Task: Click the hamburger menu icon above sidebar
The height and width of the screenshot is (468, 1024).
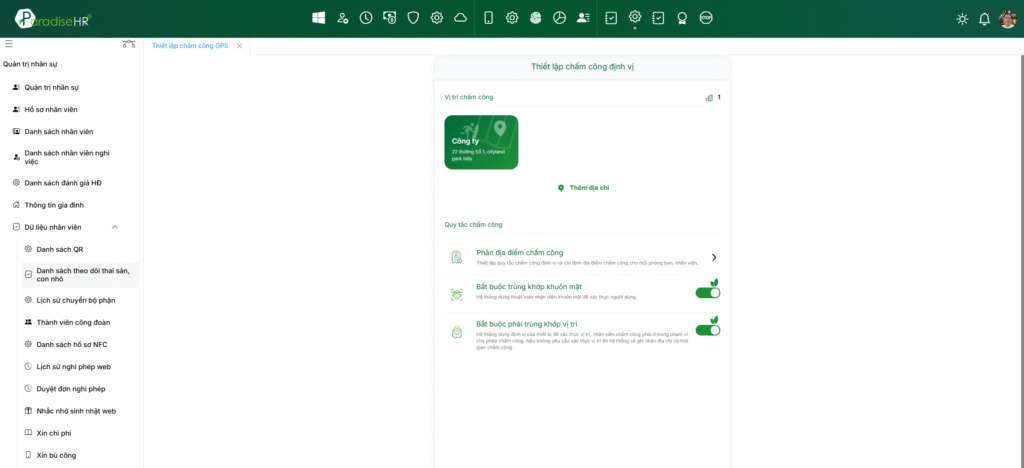Action: tap(9, 44)
